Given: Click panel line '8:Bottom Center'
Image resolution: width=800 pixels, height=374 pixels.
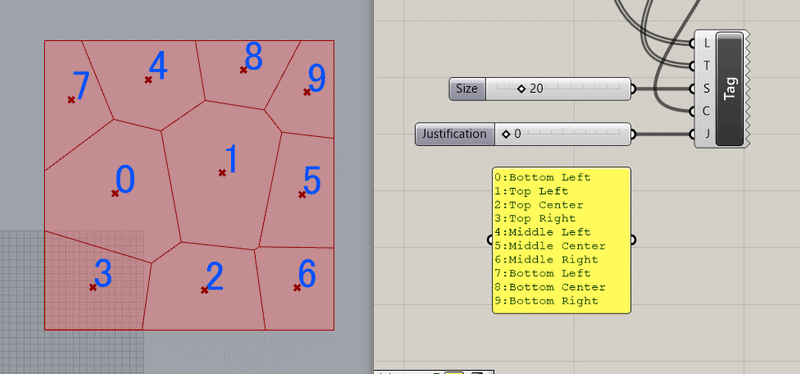Looking at the screenshot, I should click(x=550, y=287).
